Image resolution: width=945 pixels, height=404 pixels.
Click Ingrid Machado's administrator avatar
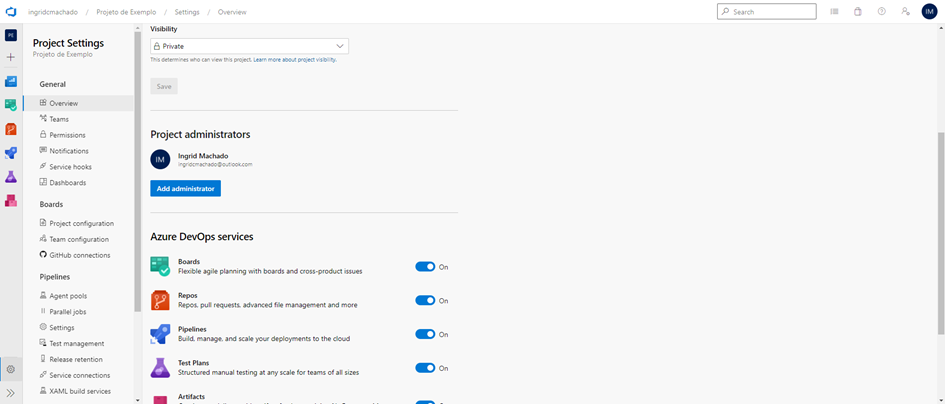(x=160, y=159)
